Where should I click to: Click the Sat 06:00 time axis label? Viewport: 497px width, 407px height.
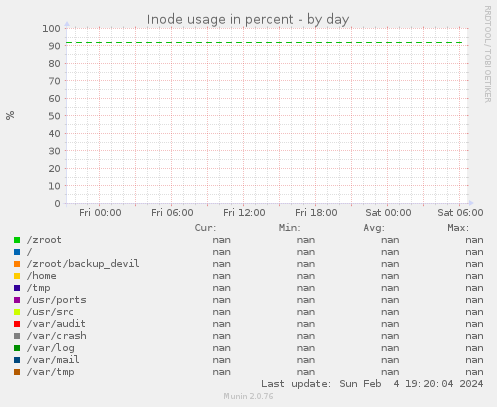460,213
